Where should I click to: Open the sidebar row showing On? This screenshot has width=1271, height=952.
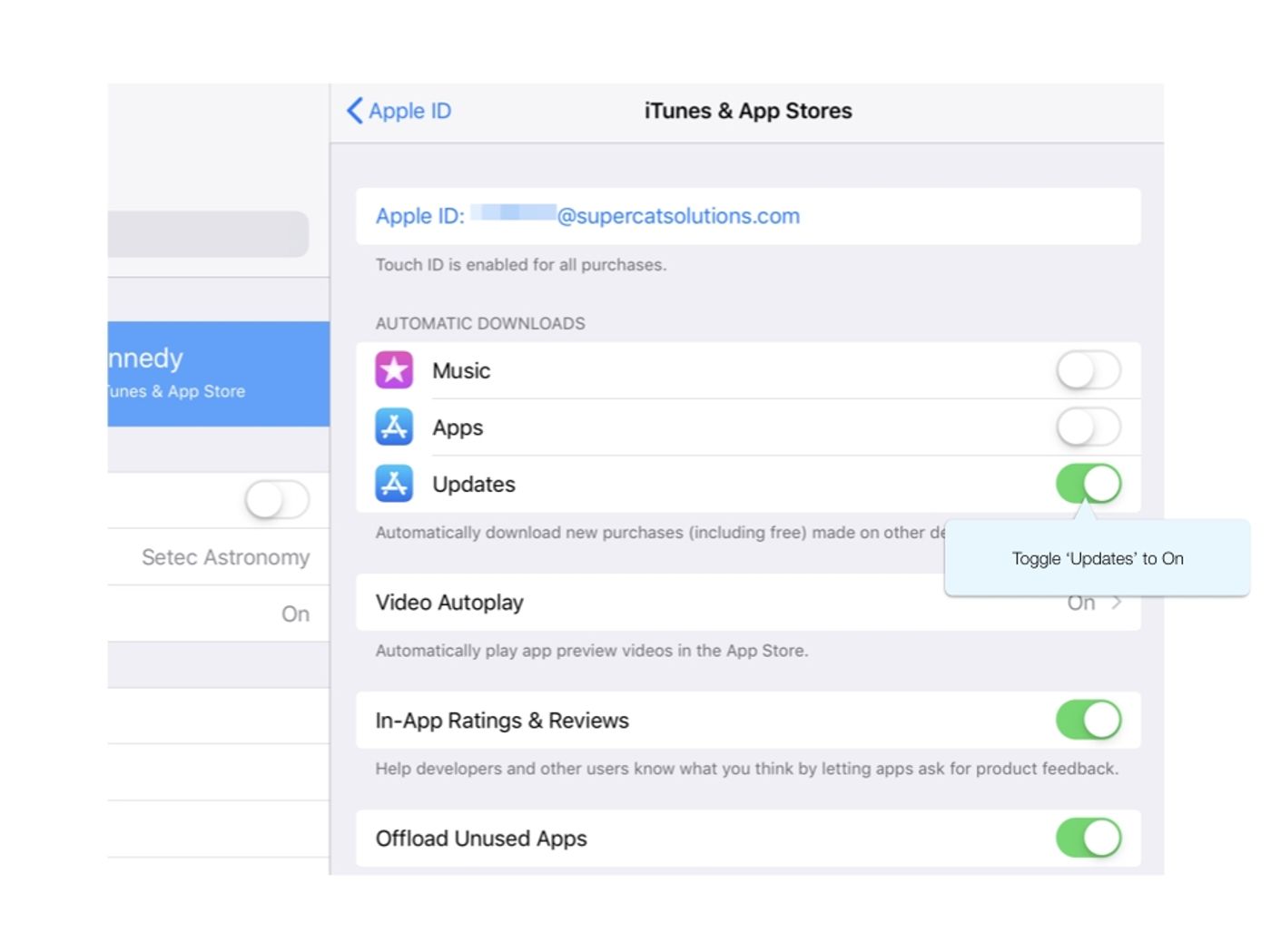pyautogui.click(x=218, y=614)
